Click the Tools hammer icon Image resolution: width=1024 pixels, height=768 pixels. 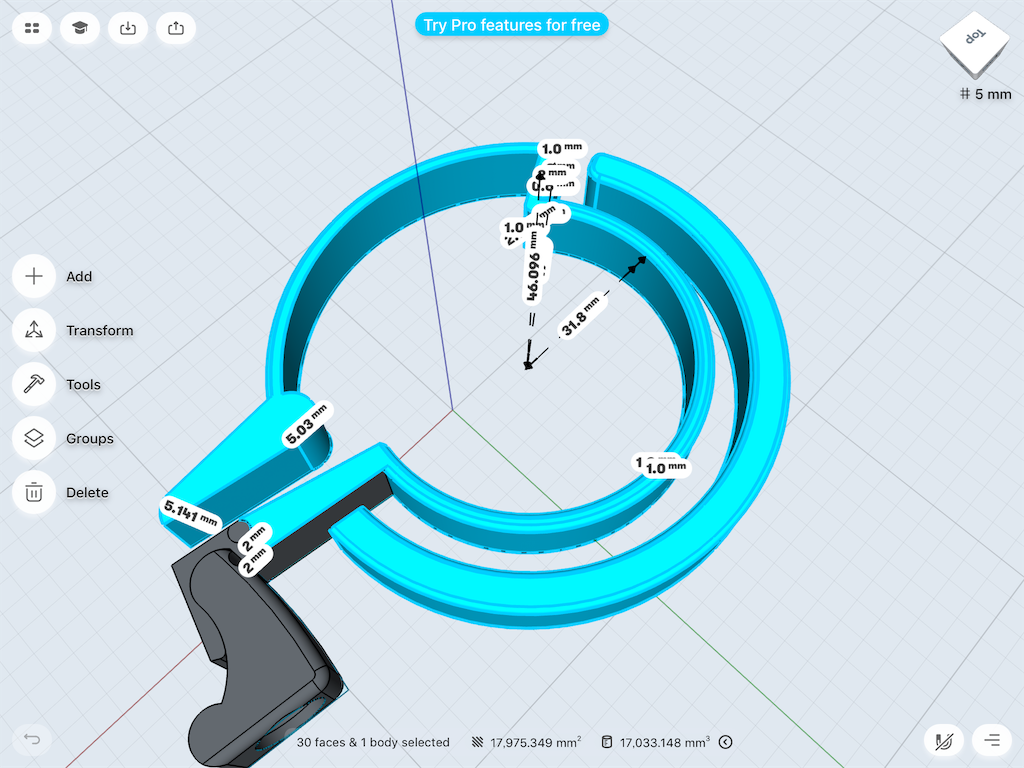[34, 384]
